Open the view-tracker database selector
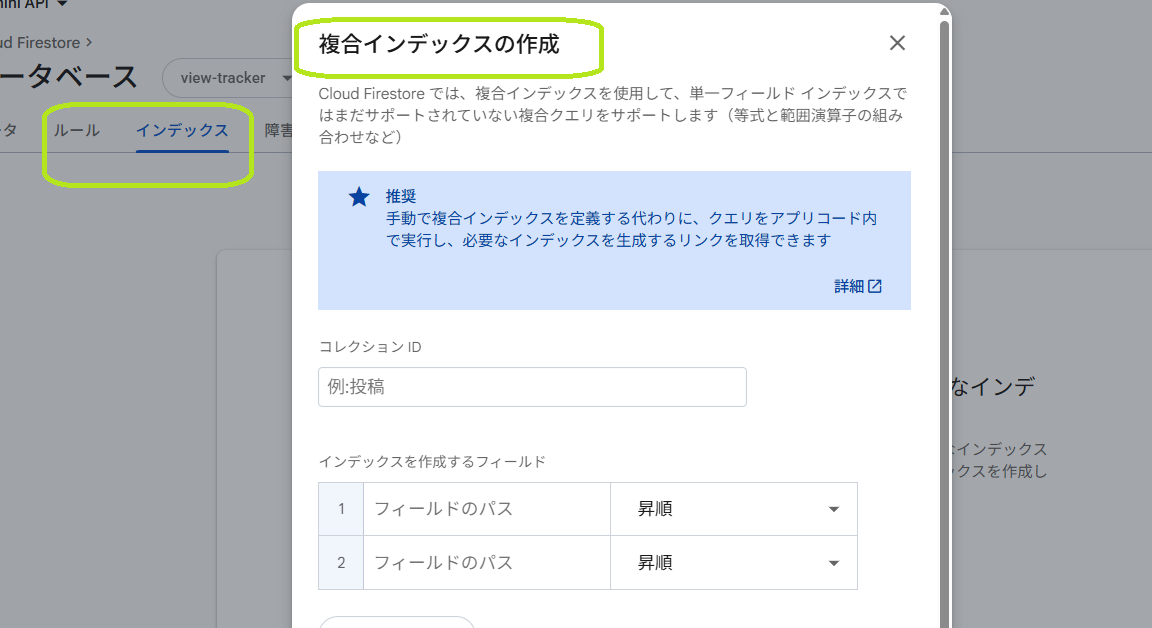 click(230, 77)
